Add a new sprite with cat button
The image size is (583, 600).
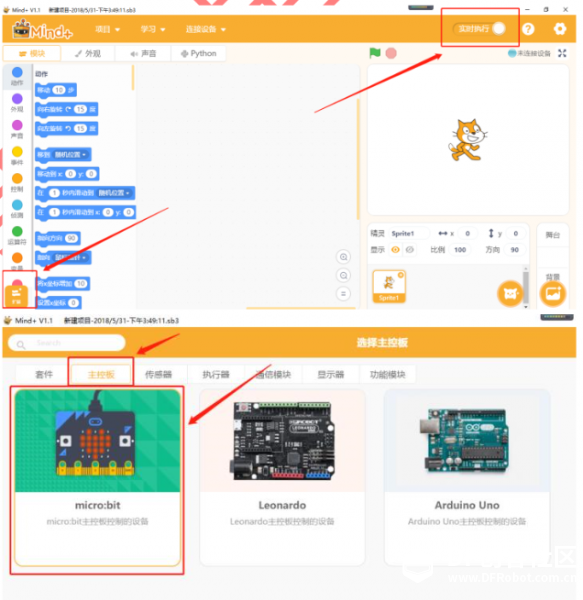pos(510,294)
